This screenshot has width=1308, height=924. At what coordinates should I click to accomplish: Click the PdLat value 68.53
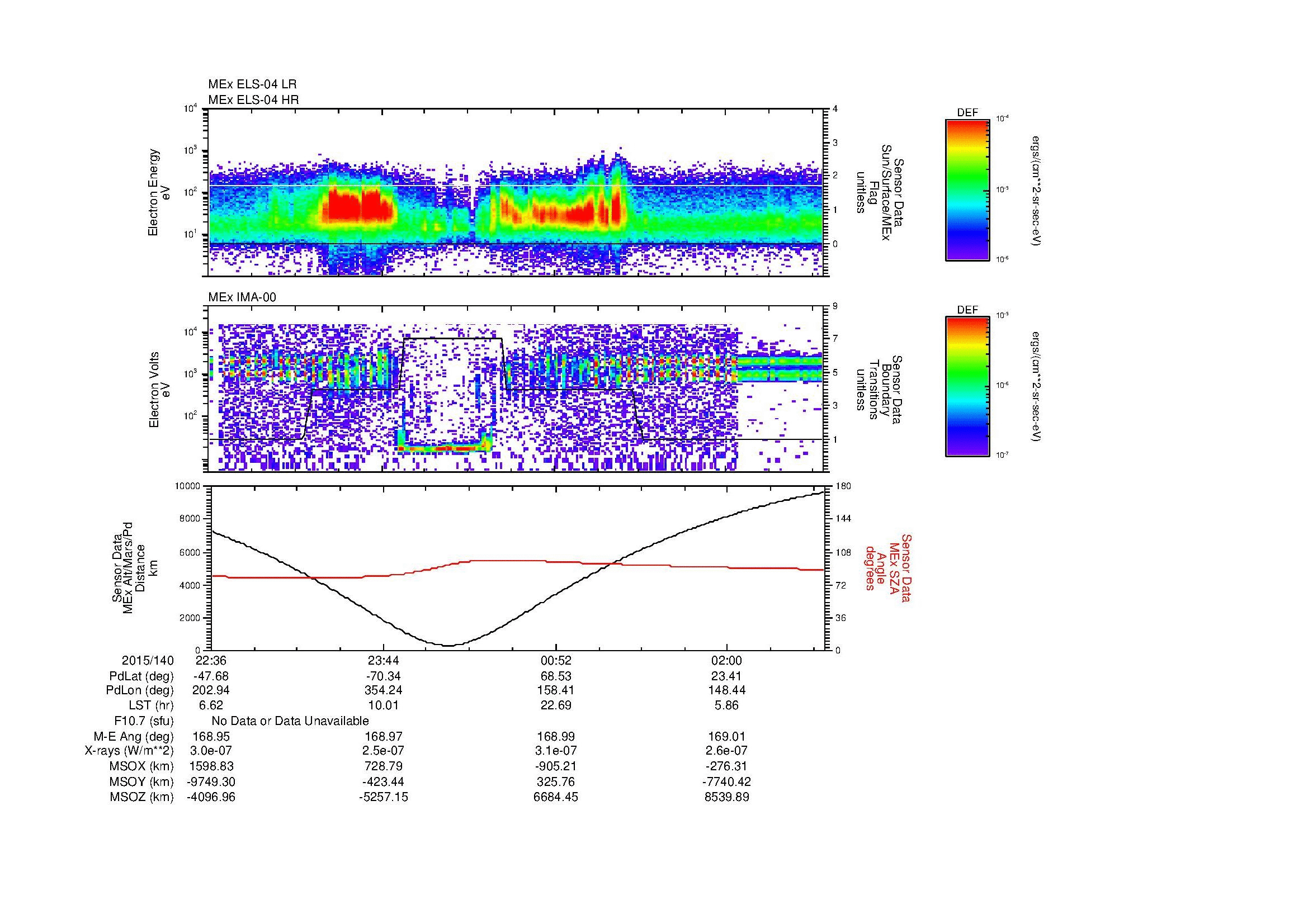555,676
